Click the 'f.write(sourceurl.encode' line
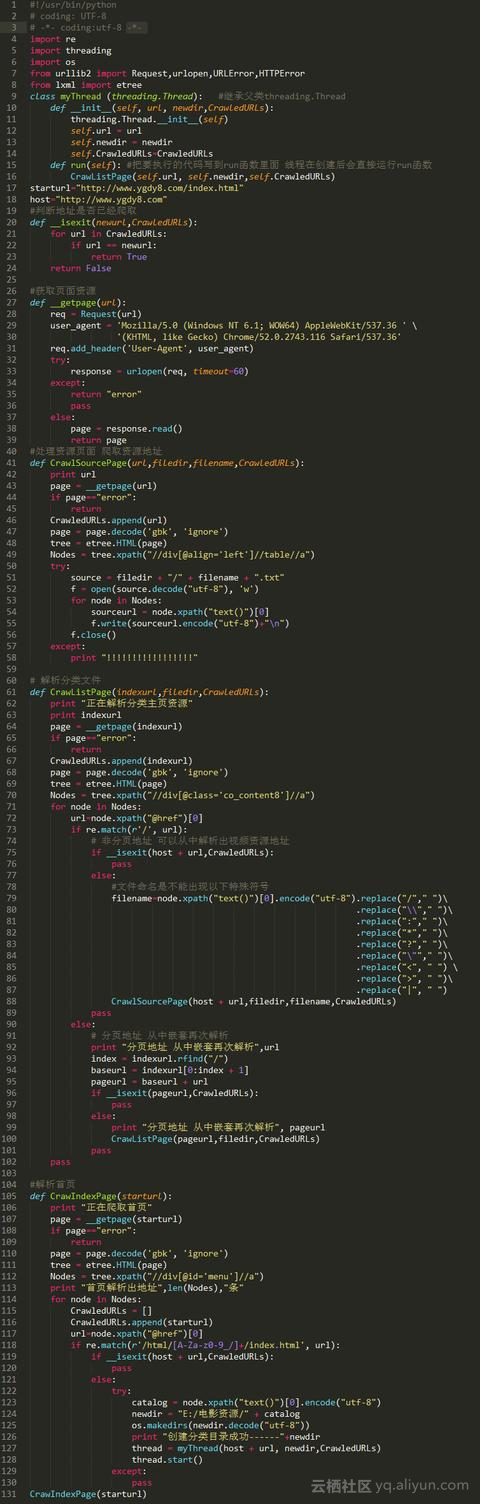Image resolution: width=480 pixels, height=1504 pixels. 190,622
